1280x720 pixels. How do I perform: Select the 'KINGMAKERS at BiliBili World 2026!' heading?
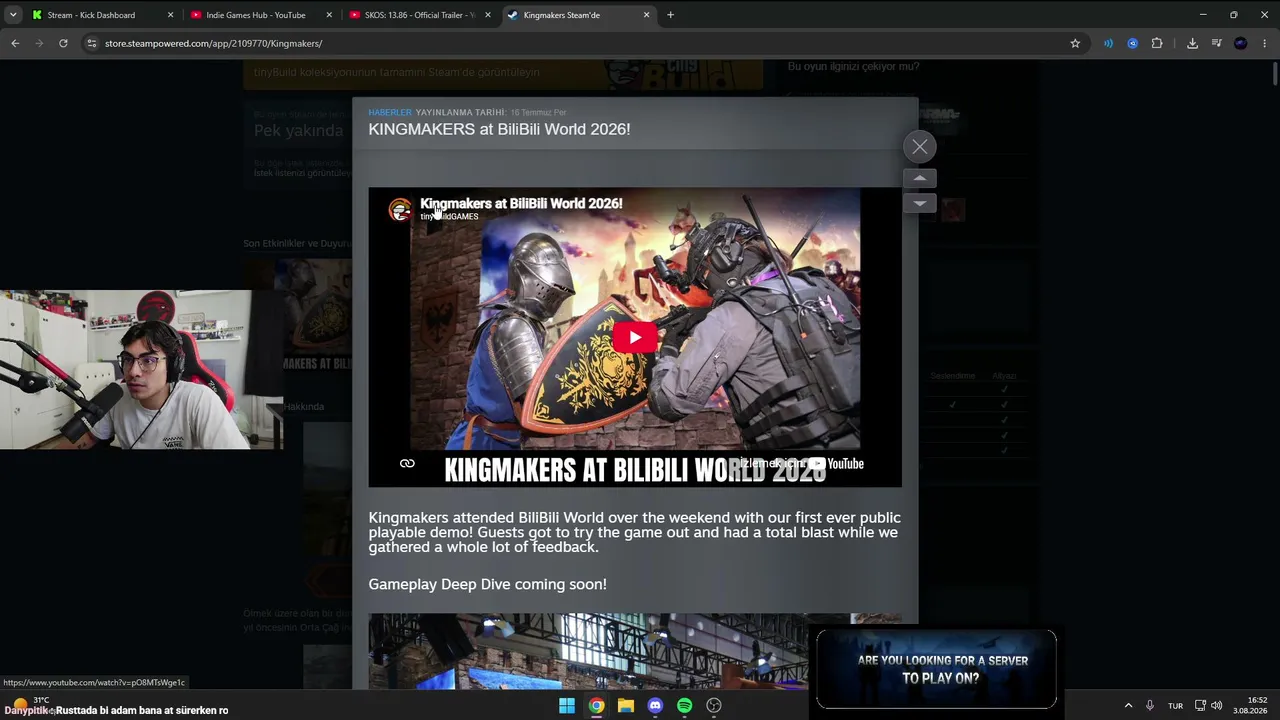coord(499,129)
